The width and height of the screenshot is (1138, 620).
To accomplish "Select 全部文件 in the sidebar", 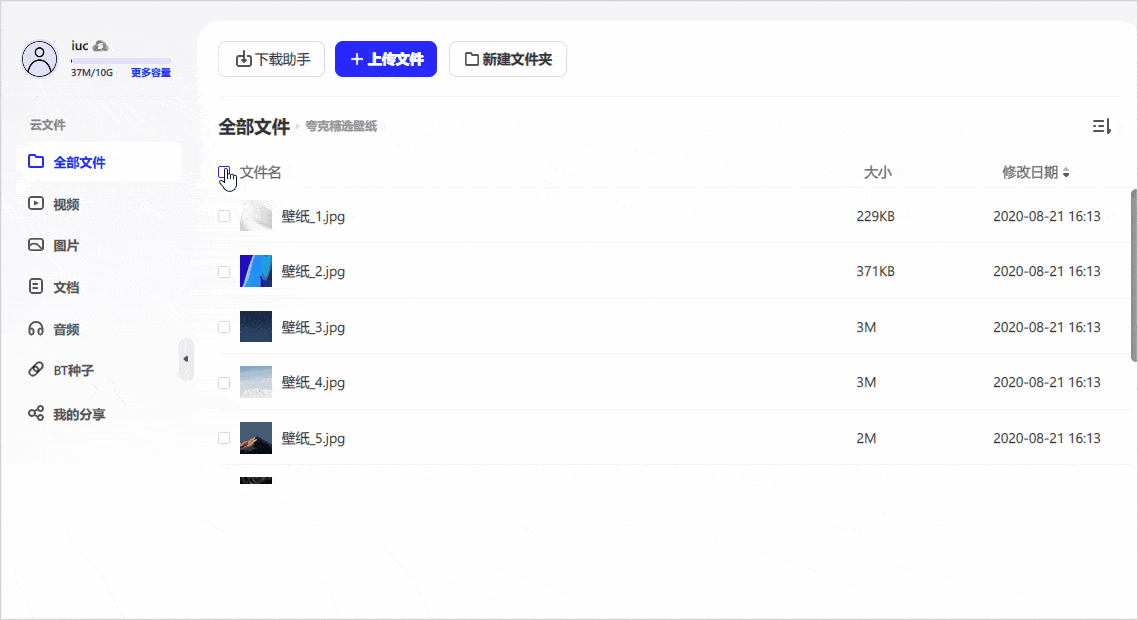I will [x=79, y=162].
